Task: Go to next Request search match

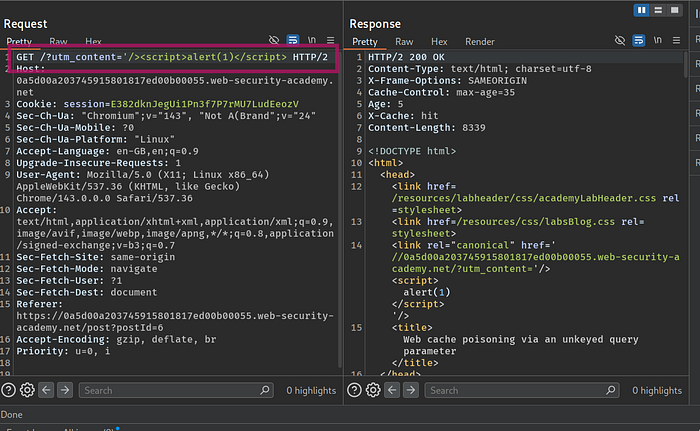Action: [65, 390]
